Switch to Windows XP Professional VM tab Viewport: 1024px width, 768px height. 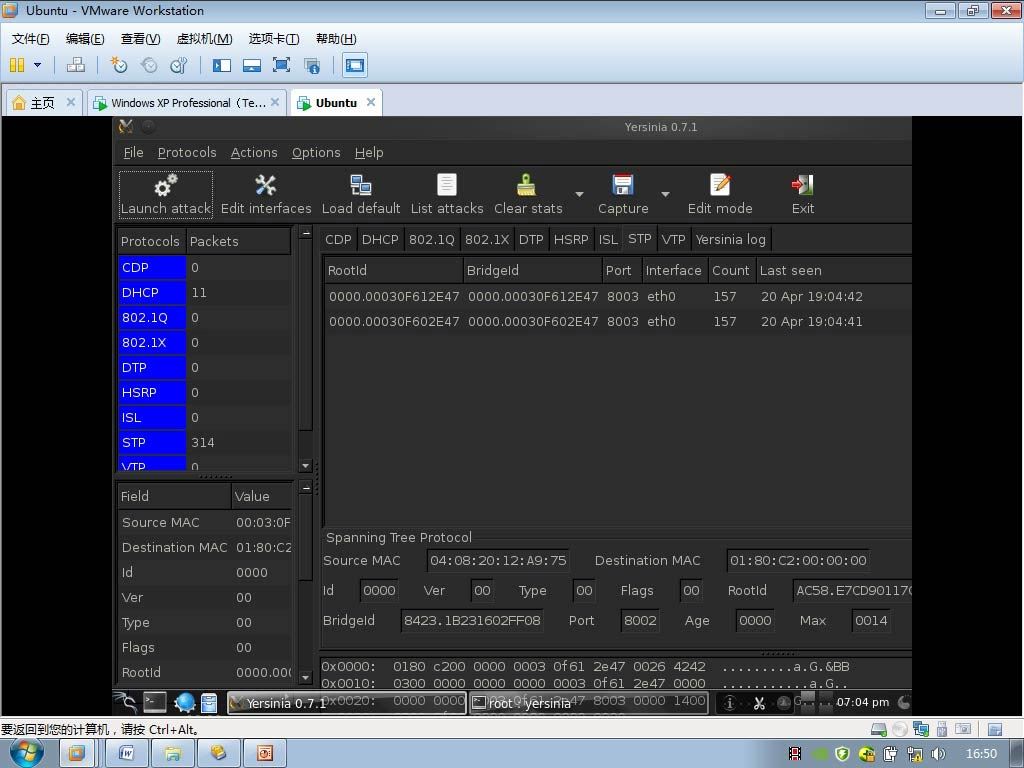[186, 103]
